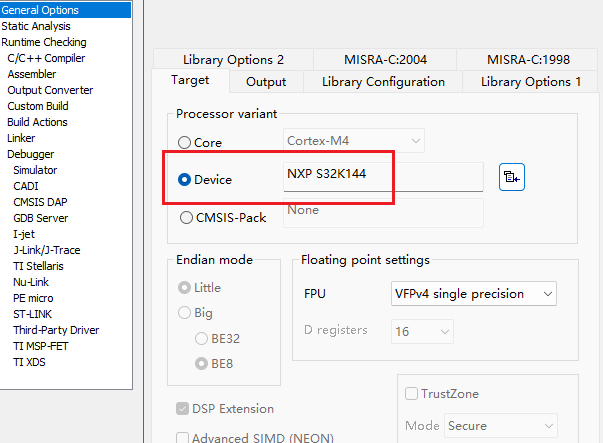Image resolution: width=603 pixels, height=443 pixels.
Task: Open I-jet driver settings
Action: pos(24,234)
